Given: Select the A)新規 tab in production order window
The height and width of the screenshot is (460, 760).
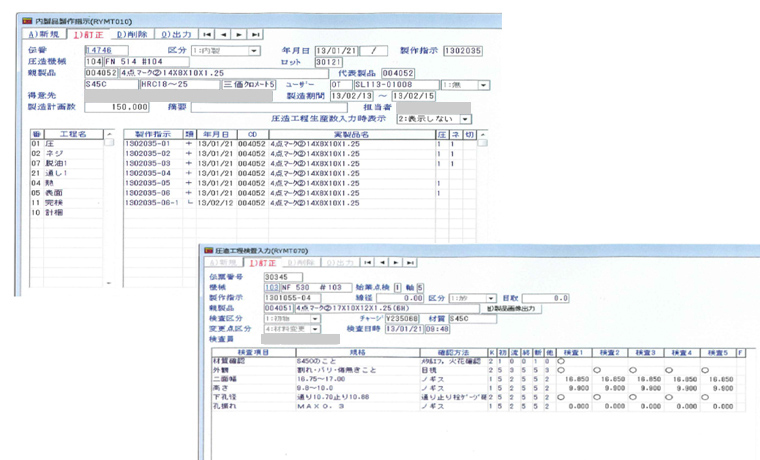Looking at the screenshot, I should [x=42, y=33].
